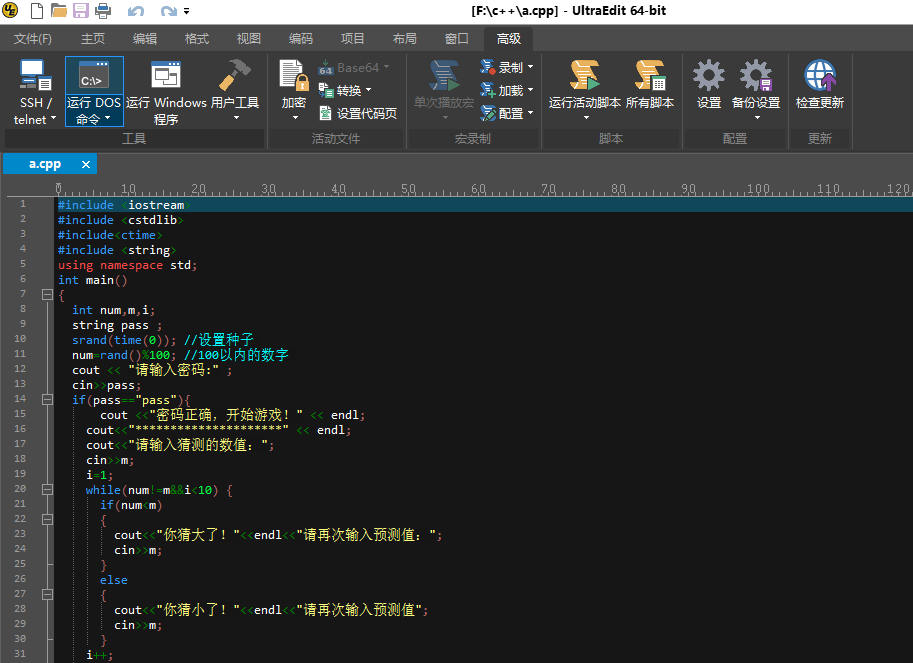Collapse the while loop fold at line 20
Image resolution: width=913 pixels, height=663 pixels.
click(x=46, y=490)
